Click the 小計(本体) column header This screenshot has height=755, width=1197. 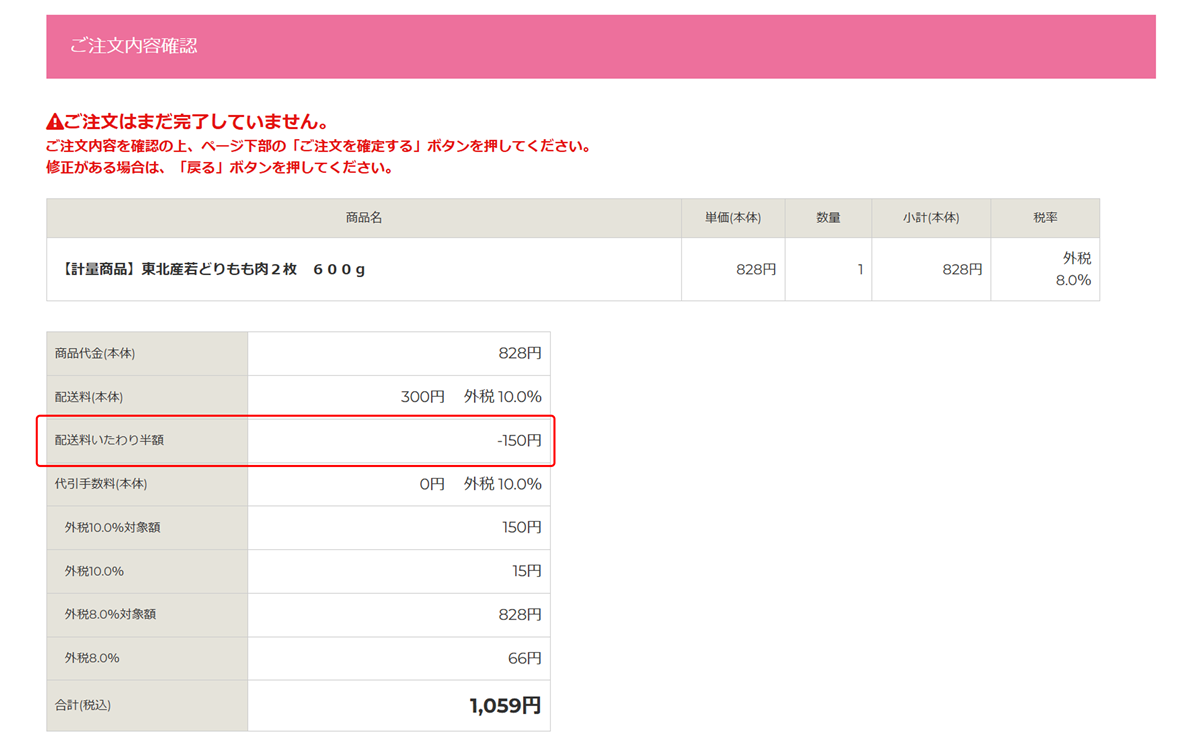pos(931,218)
